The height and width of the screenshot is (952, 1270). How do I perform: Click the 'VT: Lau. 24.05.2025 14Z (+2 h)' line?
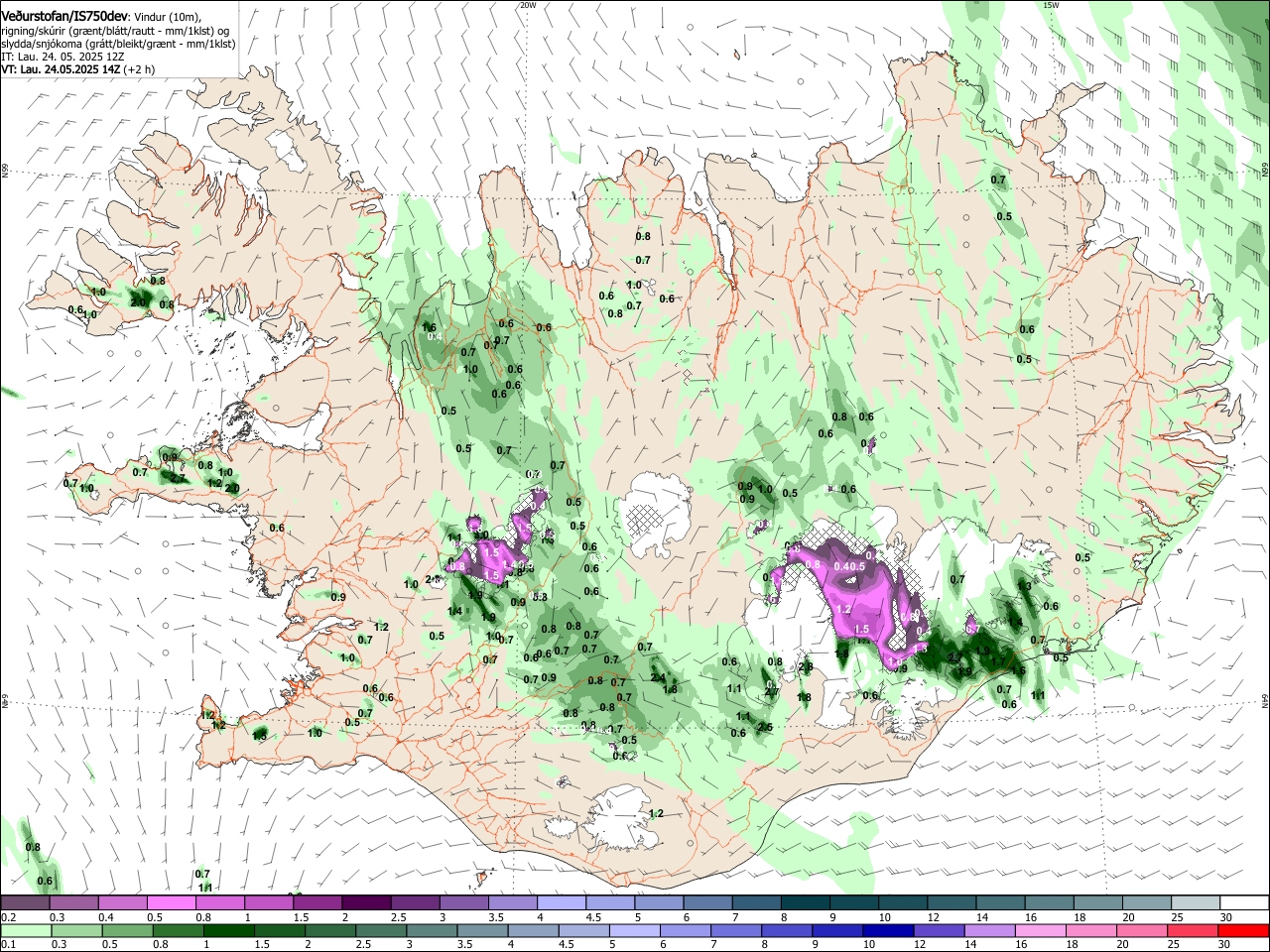(77, 69)
